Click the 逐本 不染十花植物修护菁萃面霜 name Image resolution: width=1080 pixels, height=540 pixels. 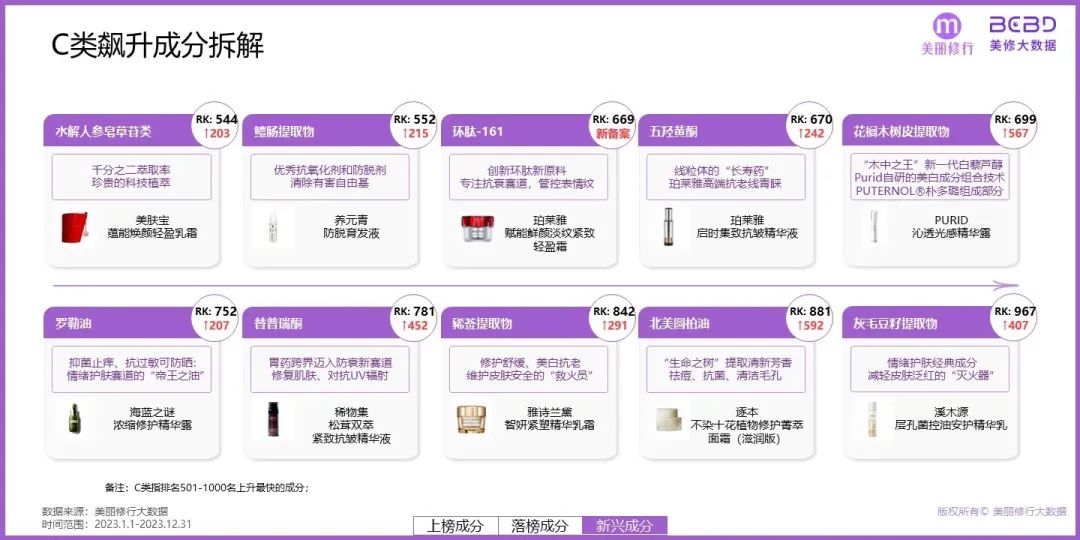click(747, 425)
